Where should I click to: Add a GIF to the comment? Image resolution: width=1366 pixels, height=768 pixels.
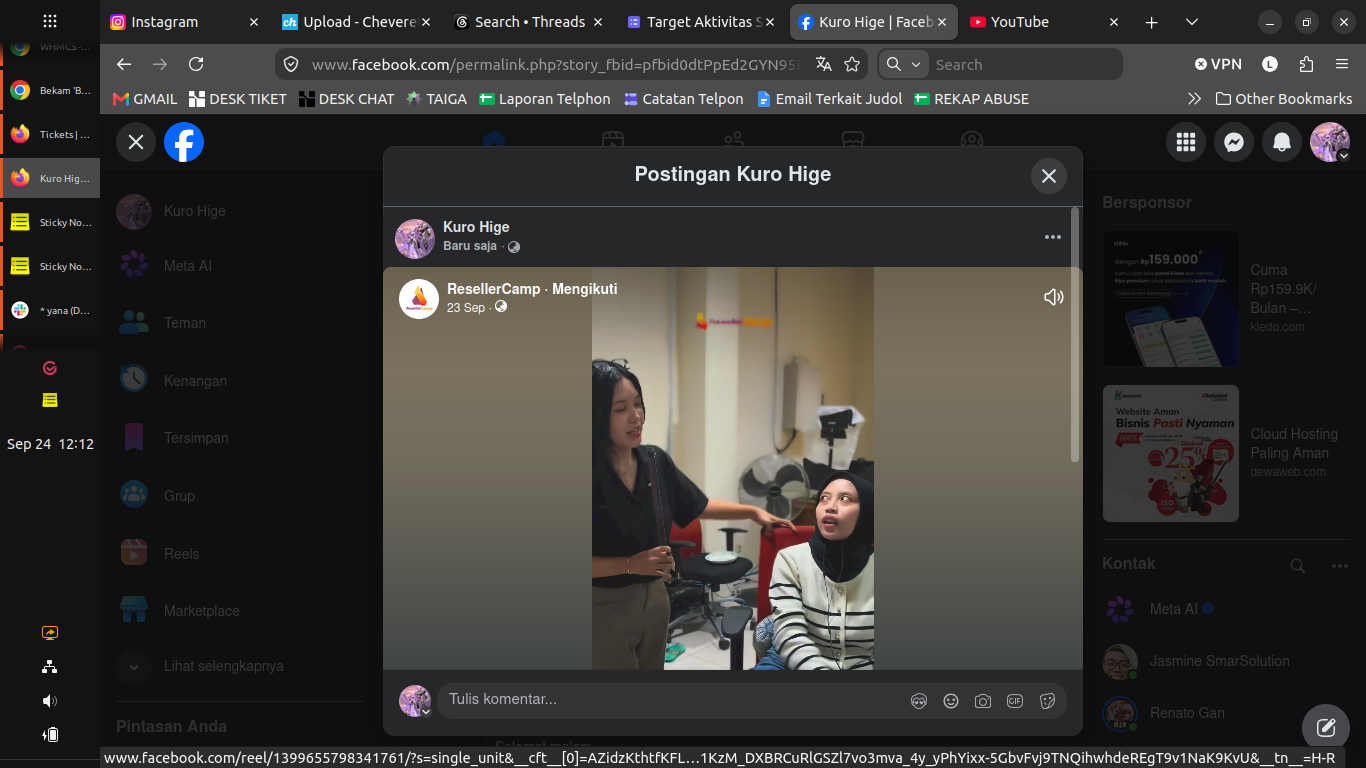point(1015,701)
